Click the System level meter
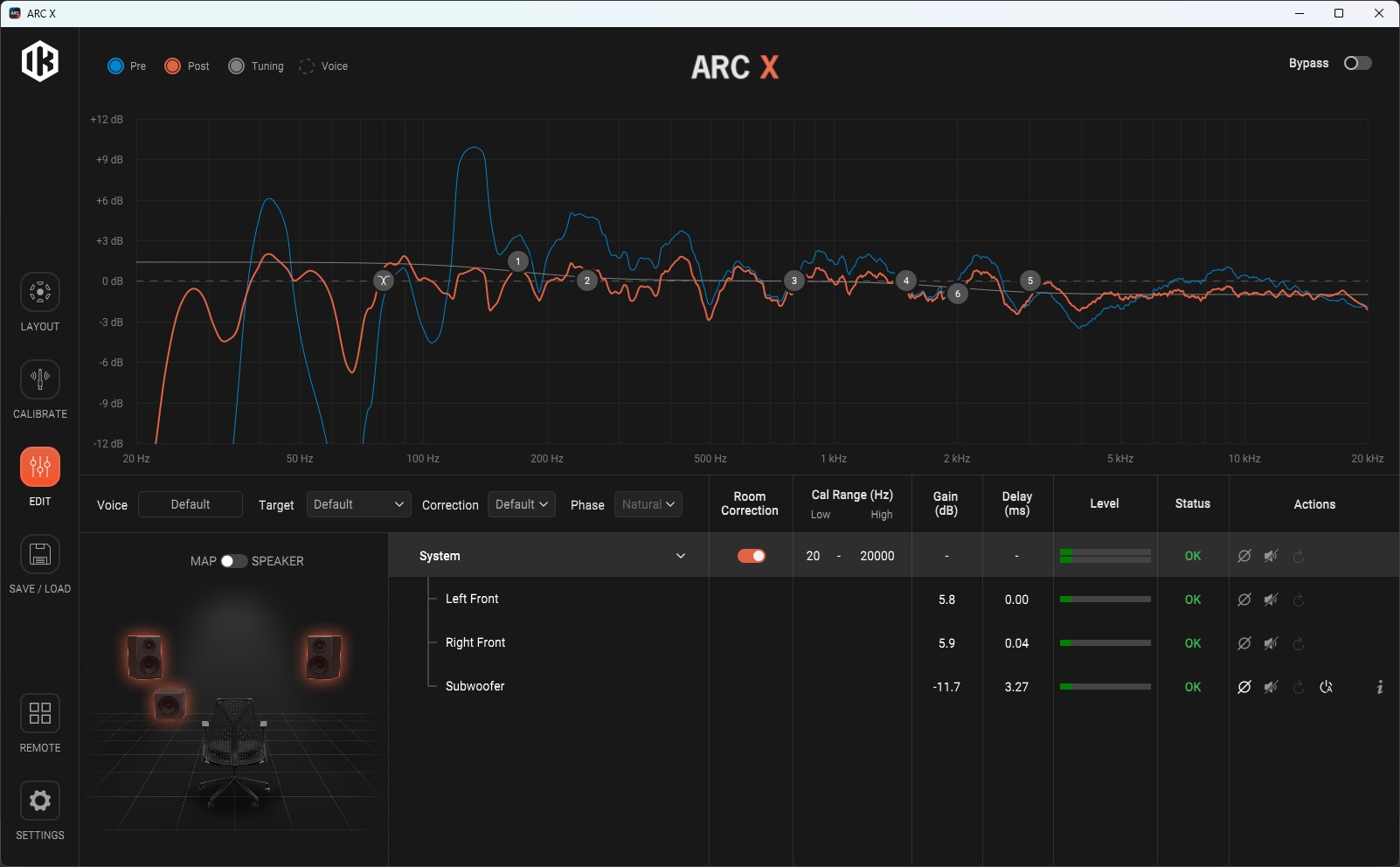 [x=1105, y=556]
